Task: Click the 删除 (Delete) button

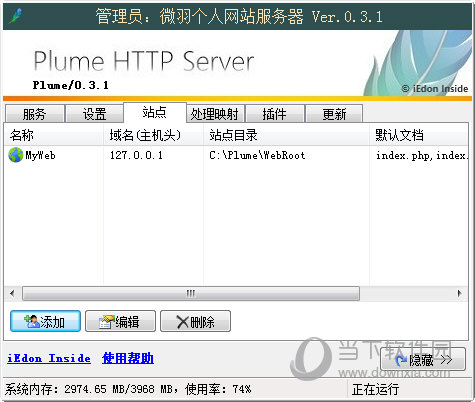Action: (x=195, y=321)
